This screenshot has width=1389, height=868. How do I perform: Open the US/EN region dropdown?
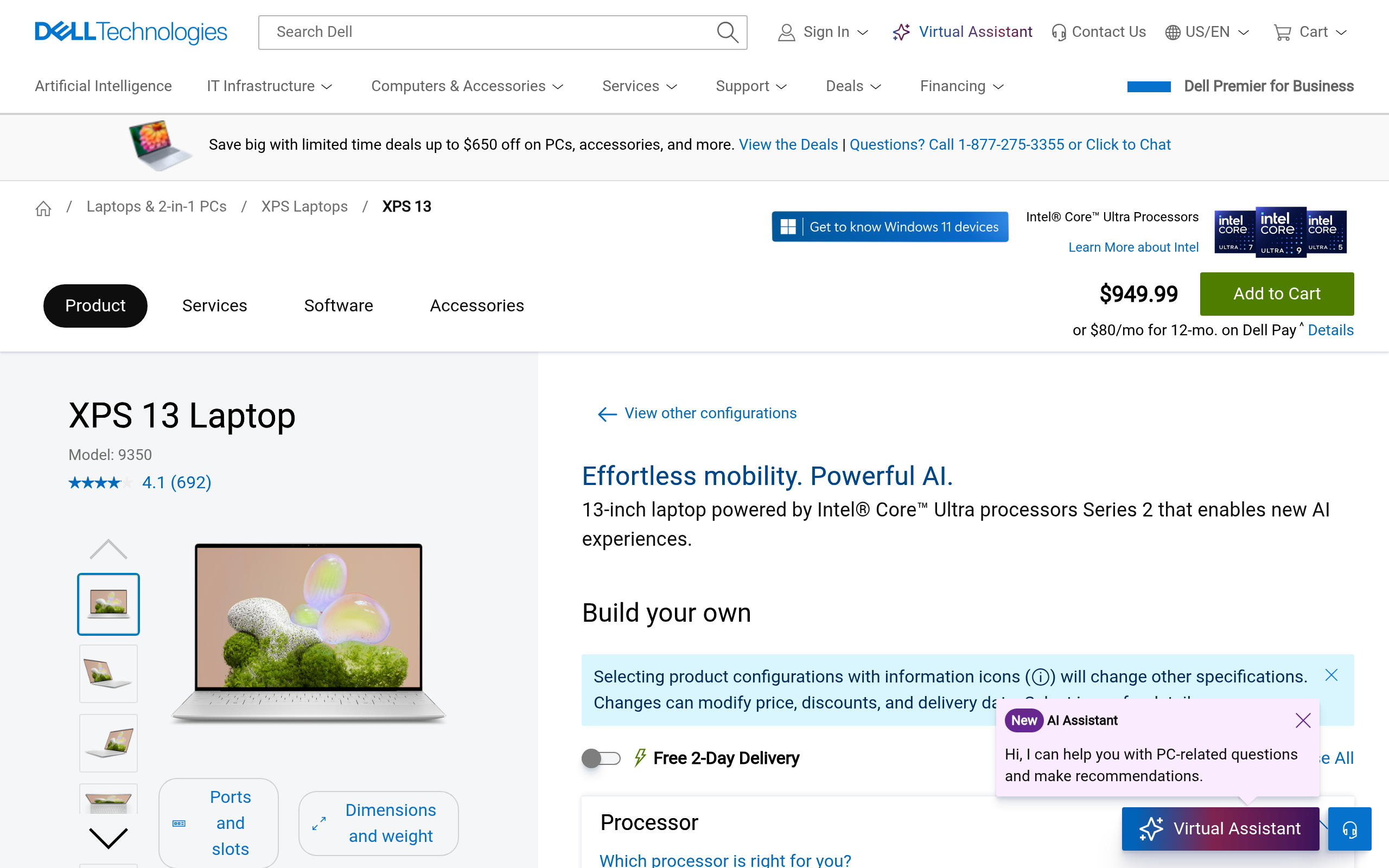click(1207, 32)
